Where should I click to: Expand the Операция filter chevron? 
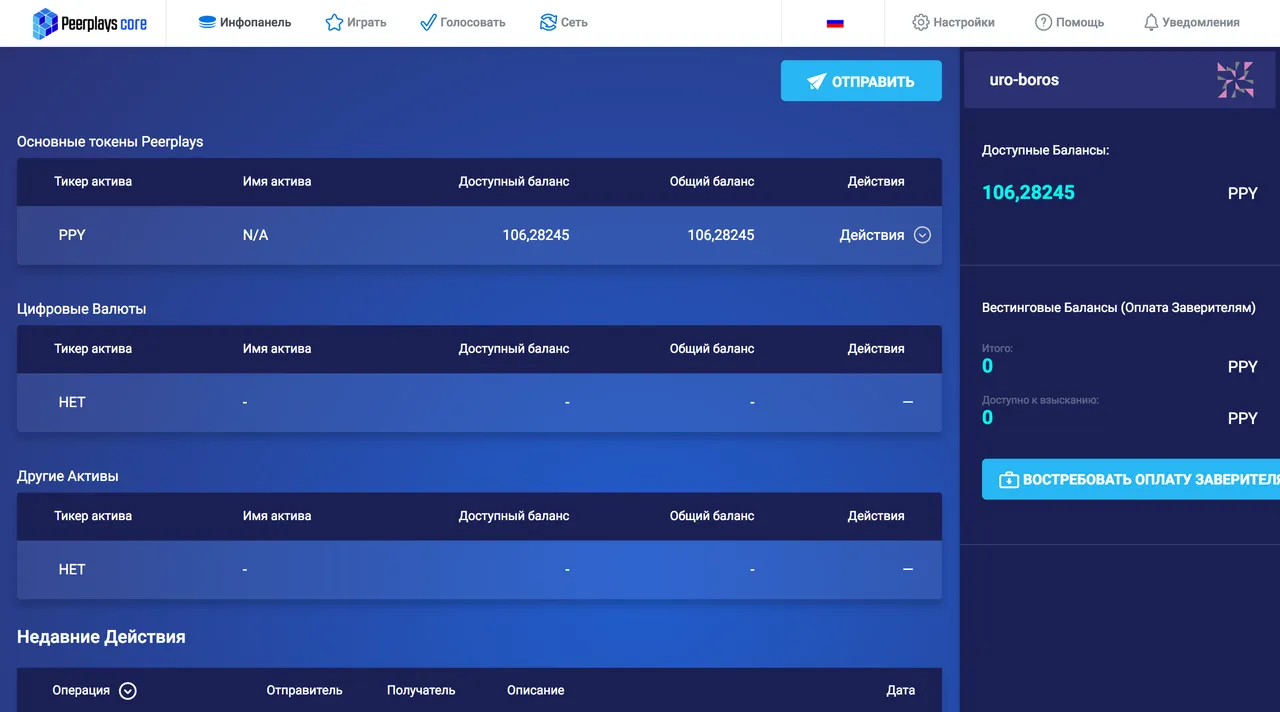pyautogui.click(x=127, y=690)
